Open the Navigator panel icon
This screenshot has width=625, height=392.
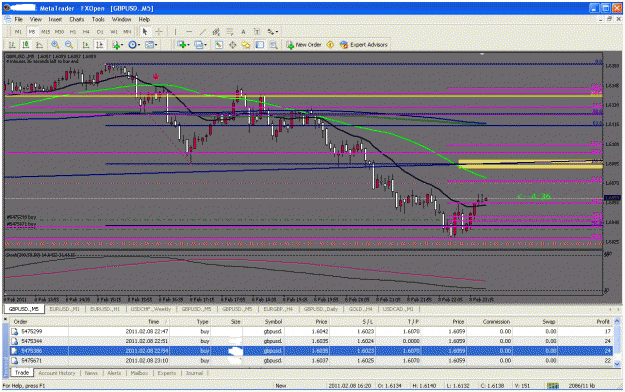coord(246,45)
